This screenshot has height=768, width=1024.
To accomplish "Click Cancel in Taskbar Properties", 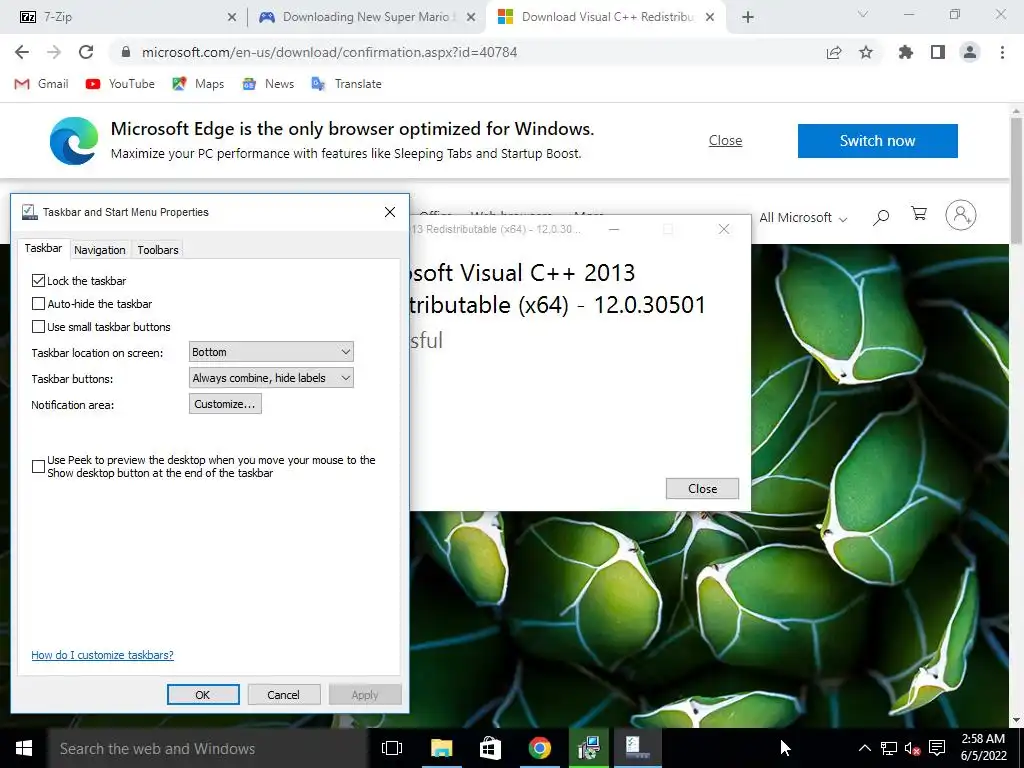I will point(283,695).
